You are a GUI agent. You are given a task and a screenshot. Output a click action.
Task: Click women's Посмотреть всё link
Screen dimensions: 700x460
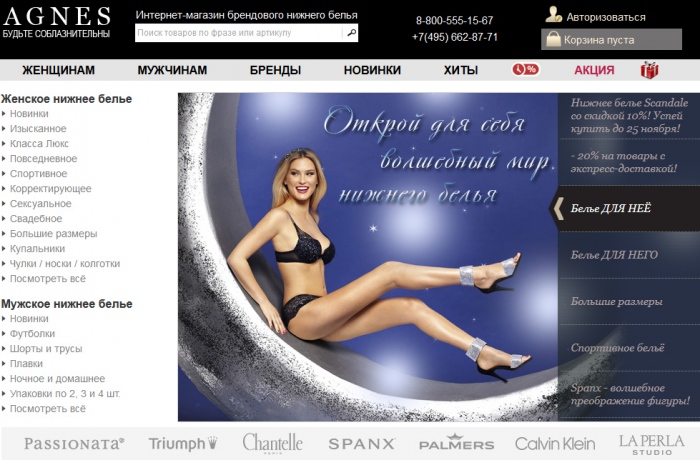(x=48, y=279)
